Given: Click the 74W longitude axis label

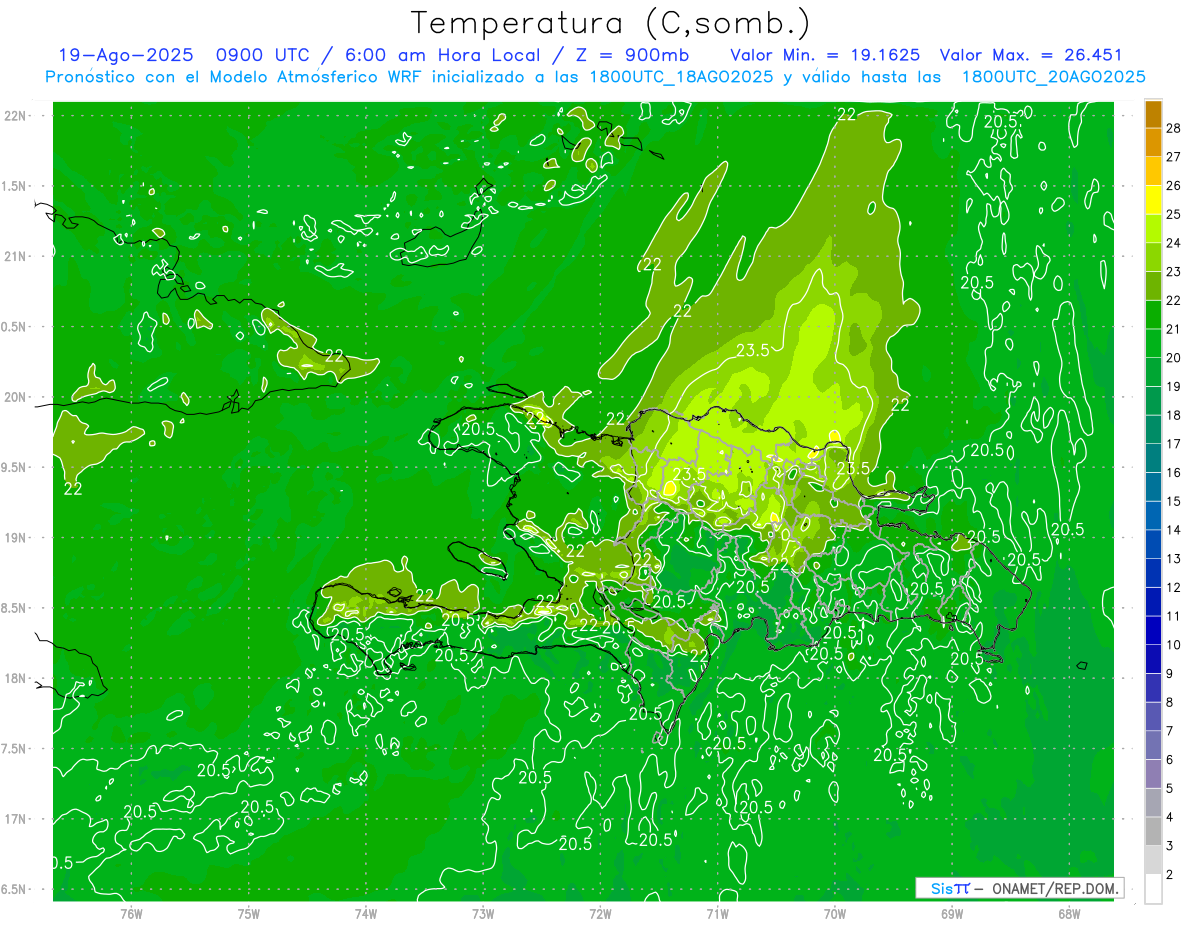Looking at the screenshot, I should [x=366, y=913].
